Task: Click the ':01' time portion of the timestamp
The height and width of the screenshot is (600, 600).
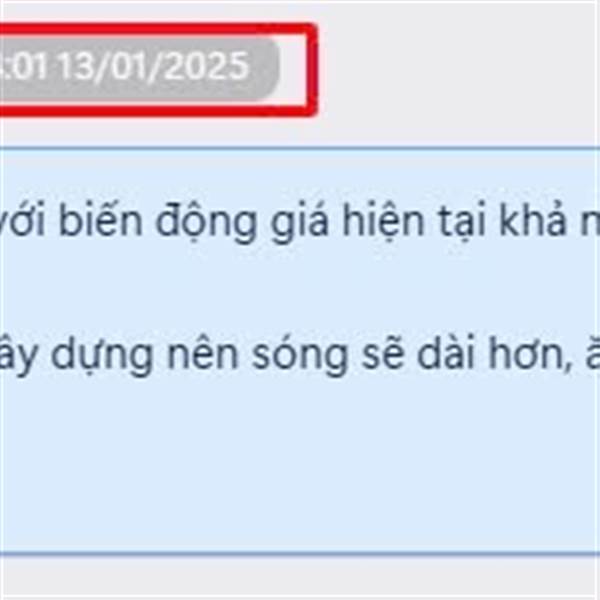Action: pyautogui.click(x=24, y=67)
